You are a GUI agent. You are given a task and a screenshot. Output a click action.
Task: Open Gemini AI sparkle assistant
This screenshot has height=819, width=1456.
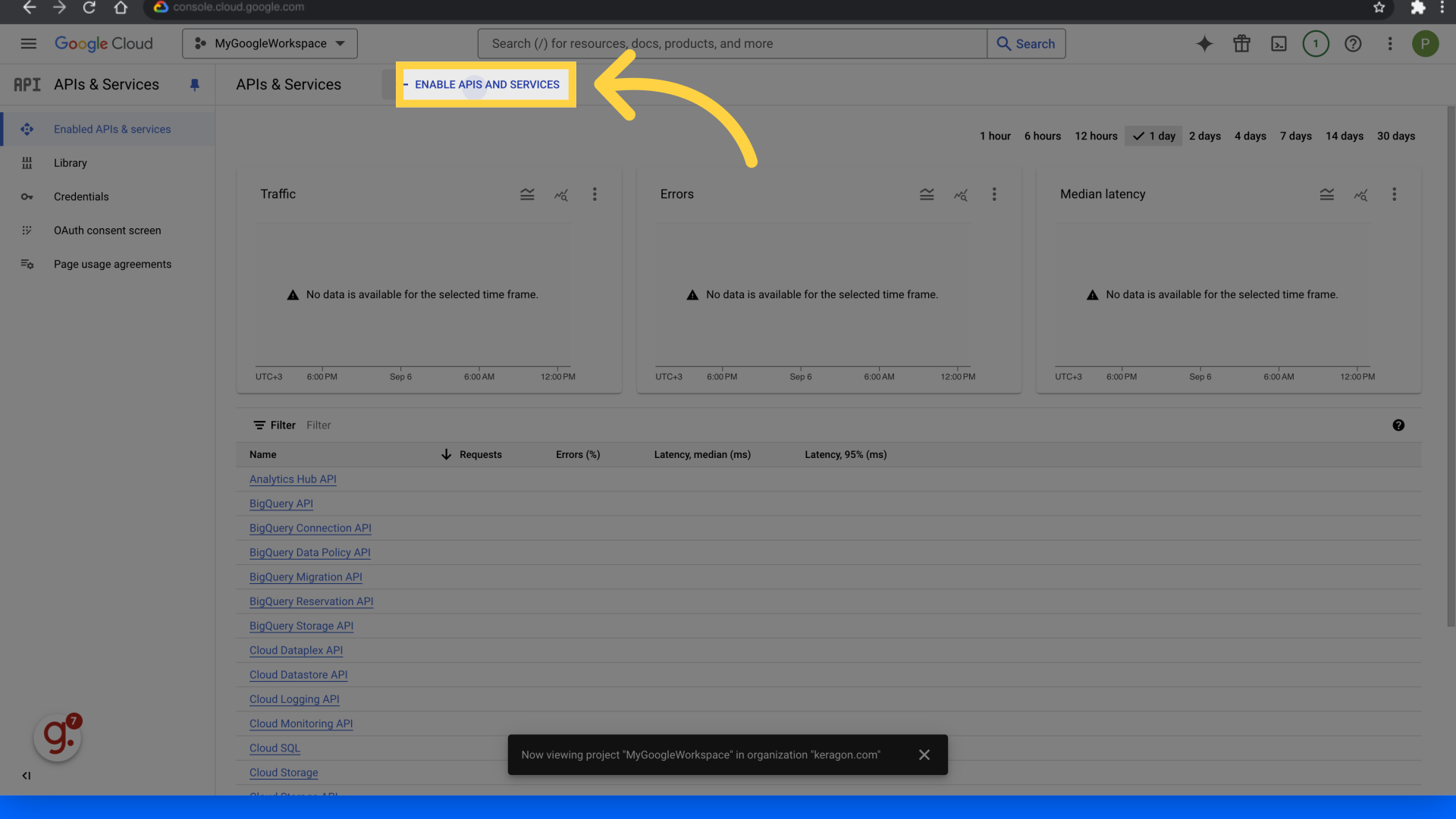1204,43
